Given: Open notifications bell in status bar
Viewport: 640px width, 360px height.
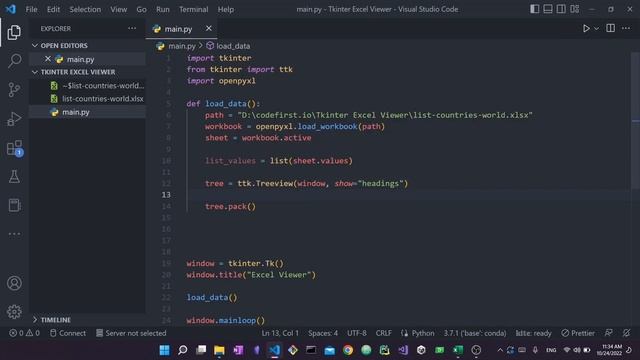Looking at the screenshot, I should click(x=626, y=333).
